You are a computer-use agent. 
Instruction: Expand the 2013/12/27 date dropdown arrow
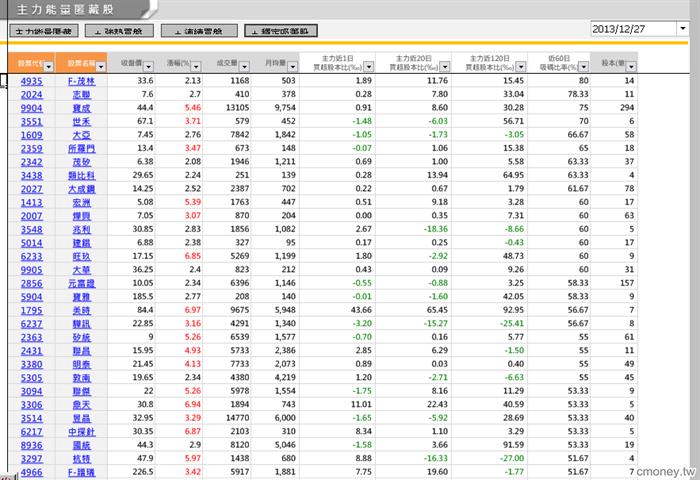tap(683, 29)
